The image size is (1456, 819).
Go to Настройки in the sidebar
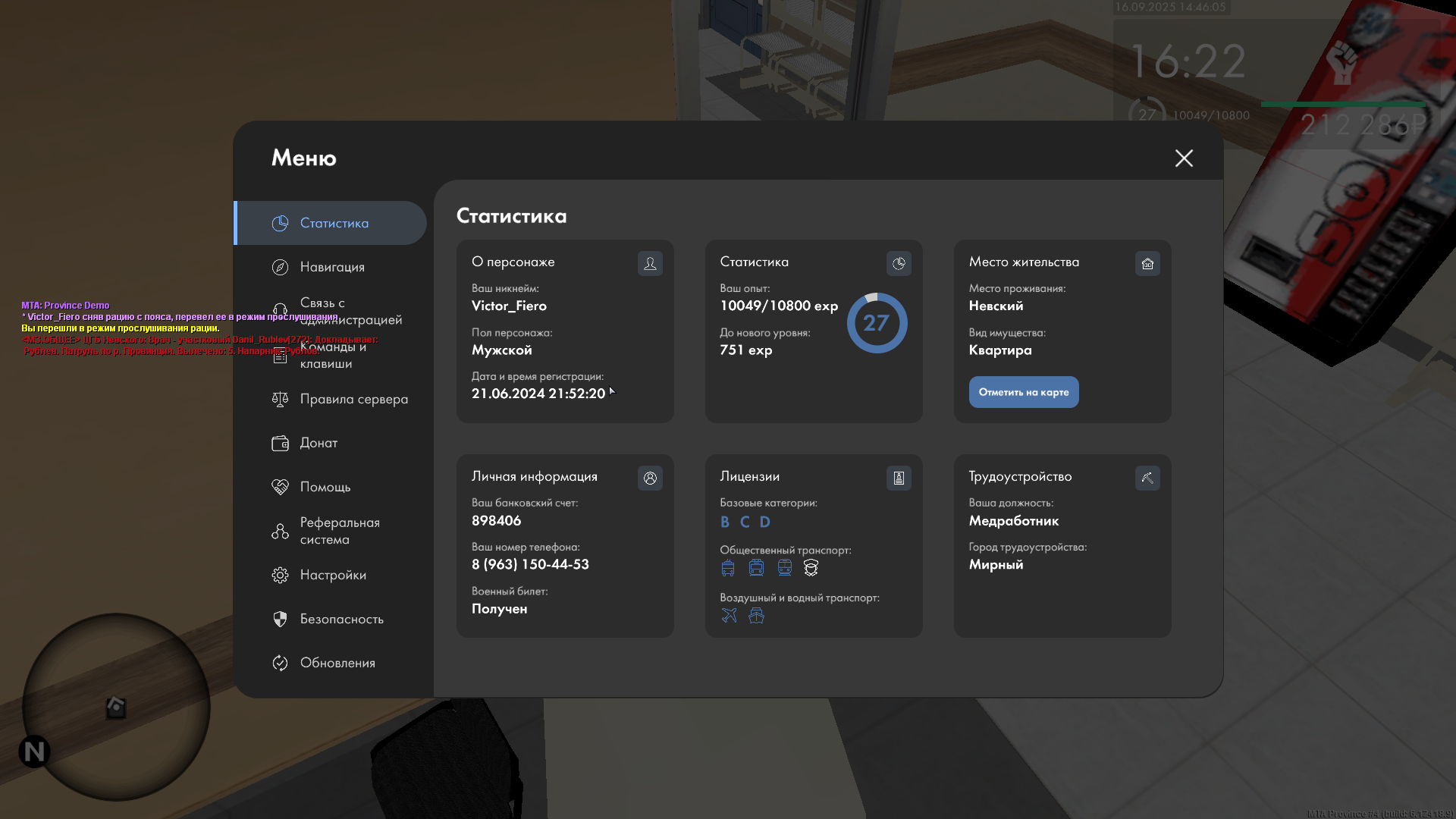point(333,575)
